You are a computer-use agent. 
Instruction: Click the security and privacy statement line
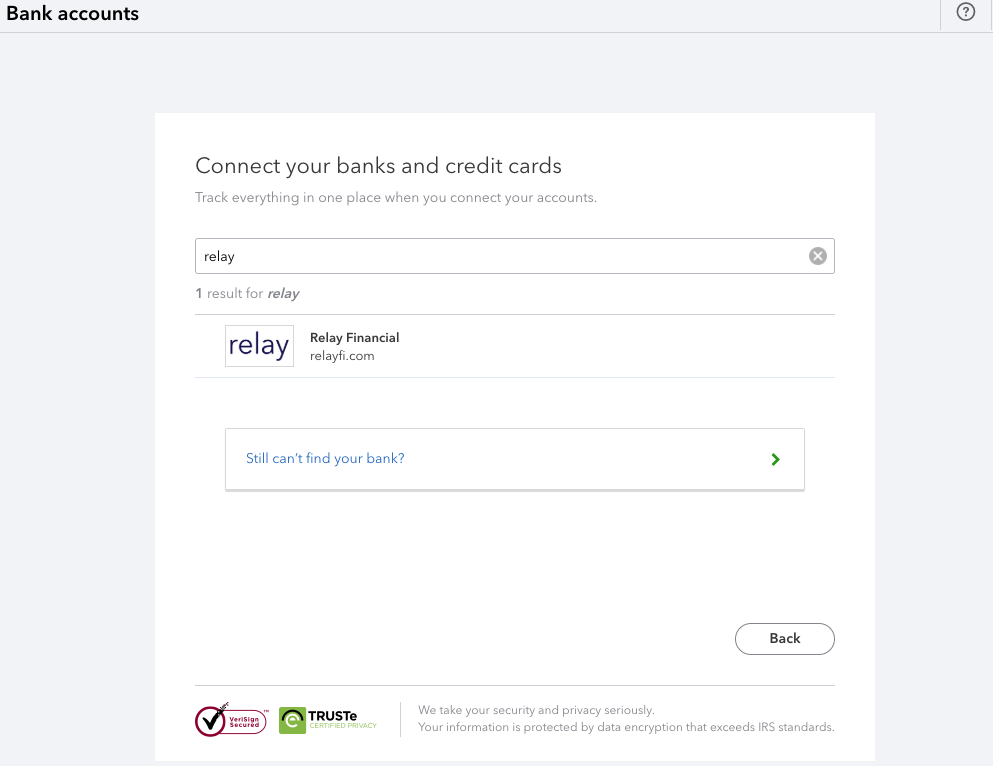(536, 710)
